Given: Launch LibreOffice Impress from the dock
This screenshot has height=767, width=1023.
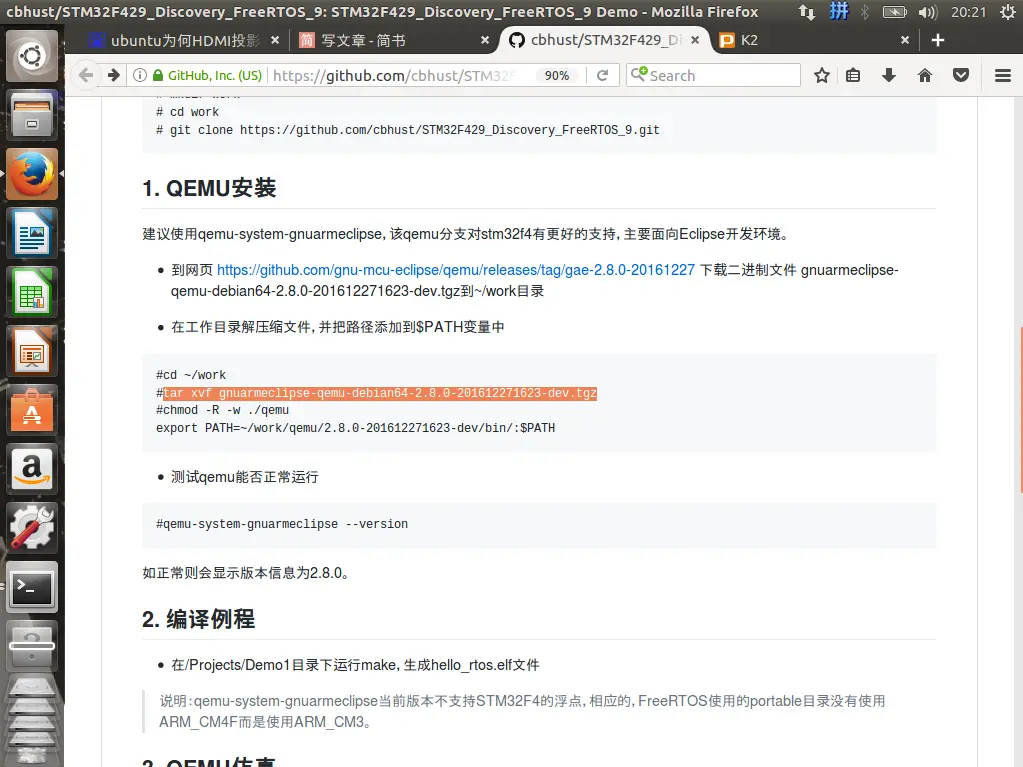Looking at the screenshot, I should (32, 351).
